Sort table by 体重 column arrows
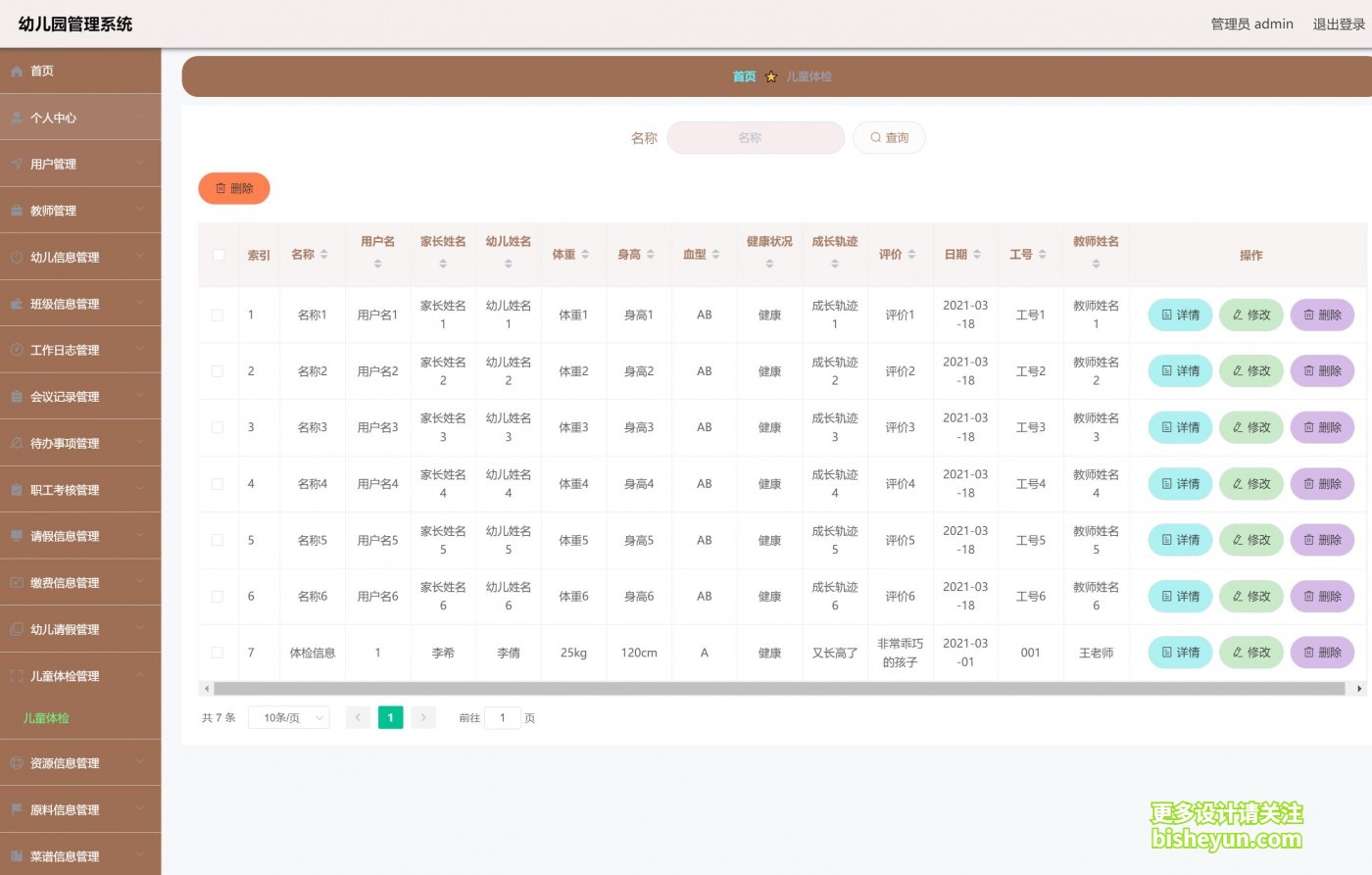 (x=585, y=255)
